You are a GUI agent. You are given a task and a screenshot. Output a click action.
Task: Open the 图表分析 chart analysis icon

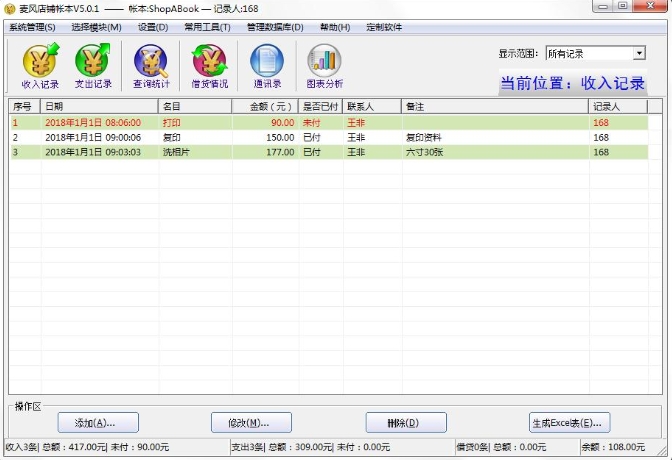click(x=324, y=66)
